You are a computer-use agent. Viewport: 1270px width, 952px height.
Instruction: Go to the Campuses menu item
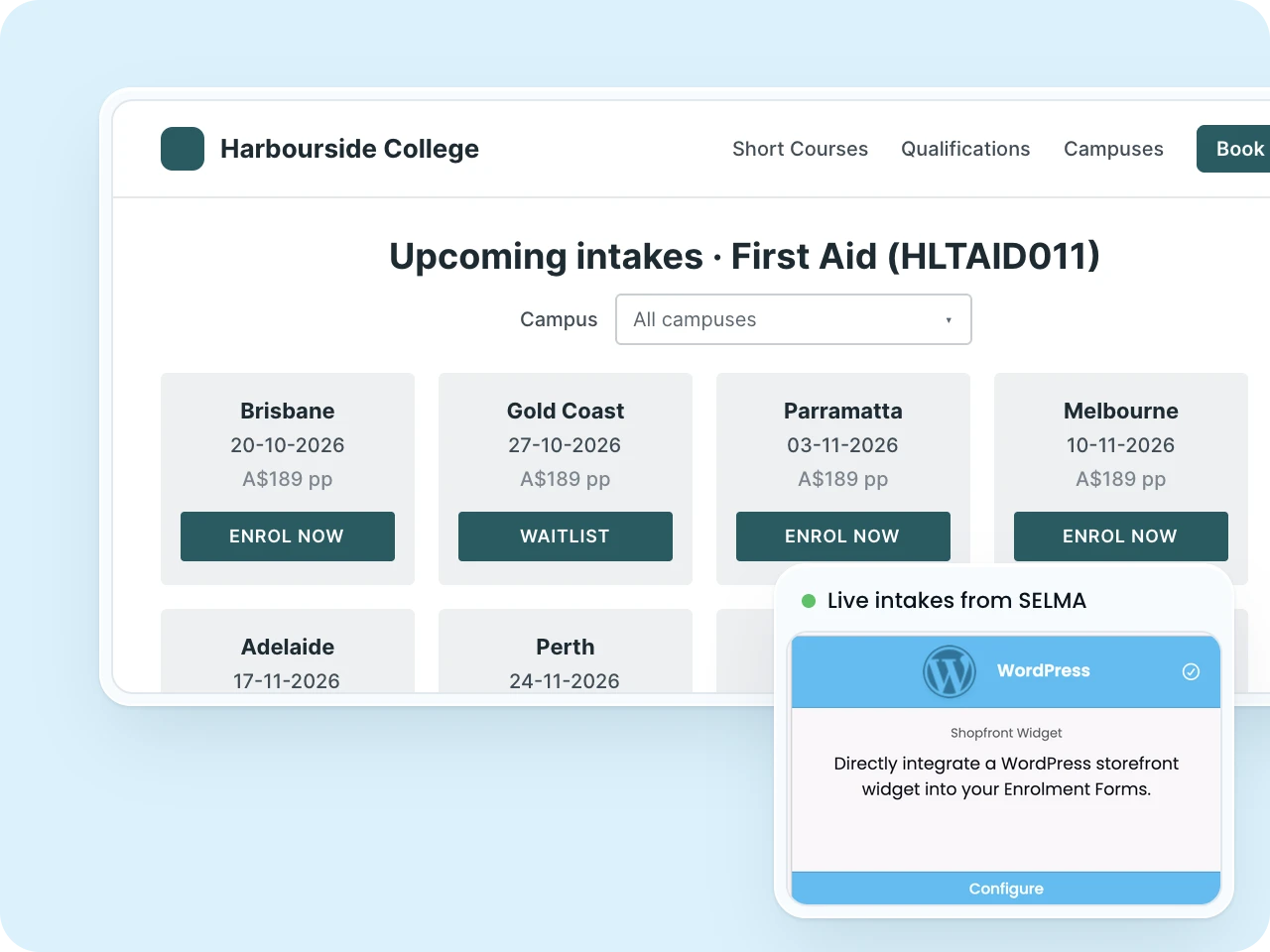click(1113, 149)
